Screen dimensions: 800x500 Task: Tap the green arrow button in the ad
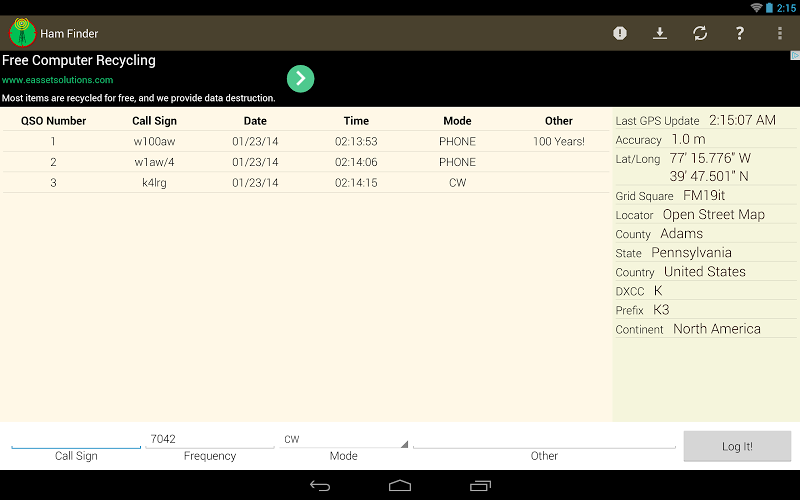(301, 79)
